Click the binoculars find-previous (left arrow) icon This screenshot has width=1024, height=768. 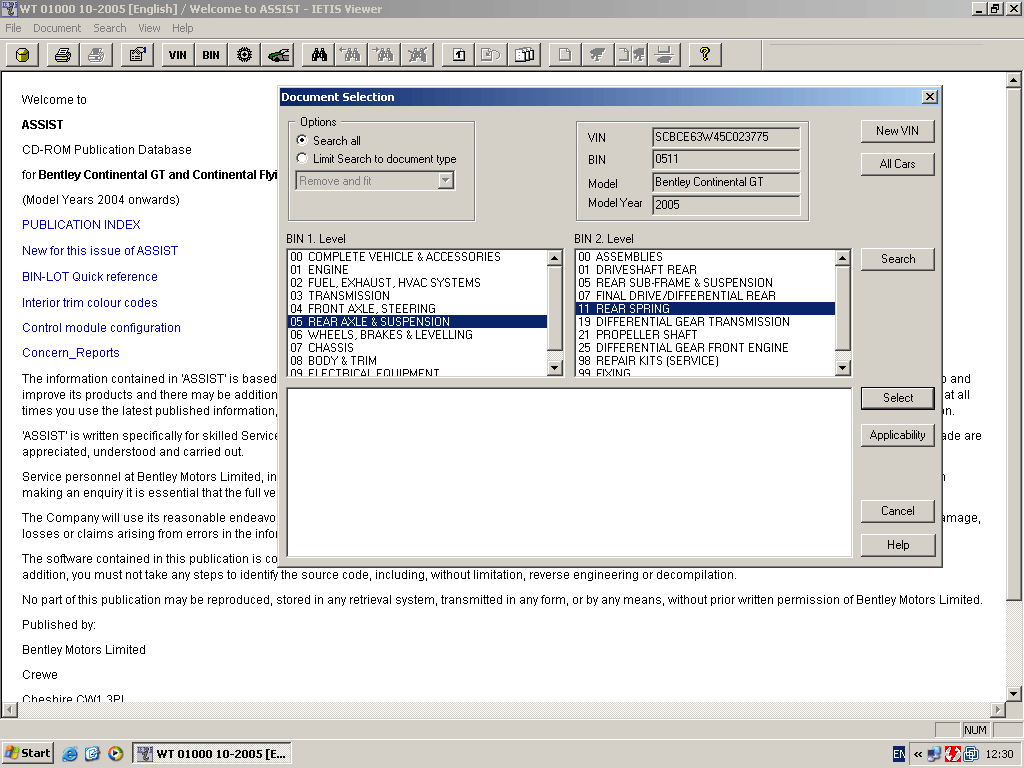coord(351,55)
